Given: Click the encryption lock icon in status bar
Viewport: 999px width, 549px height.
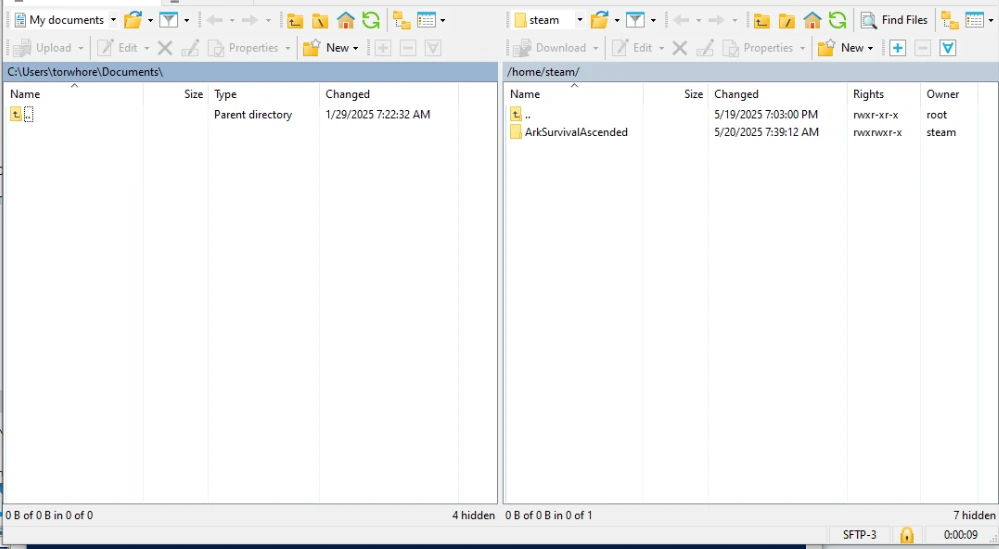Looking at the screenshot, I should (x=907, y=535).
